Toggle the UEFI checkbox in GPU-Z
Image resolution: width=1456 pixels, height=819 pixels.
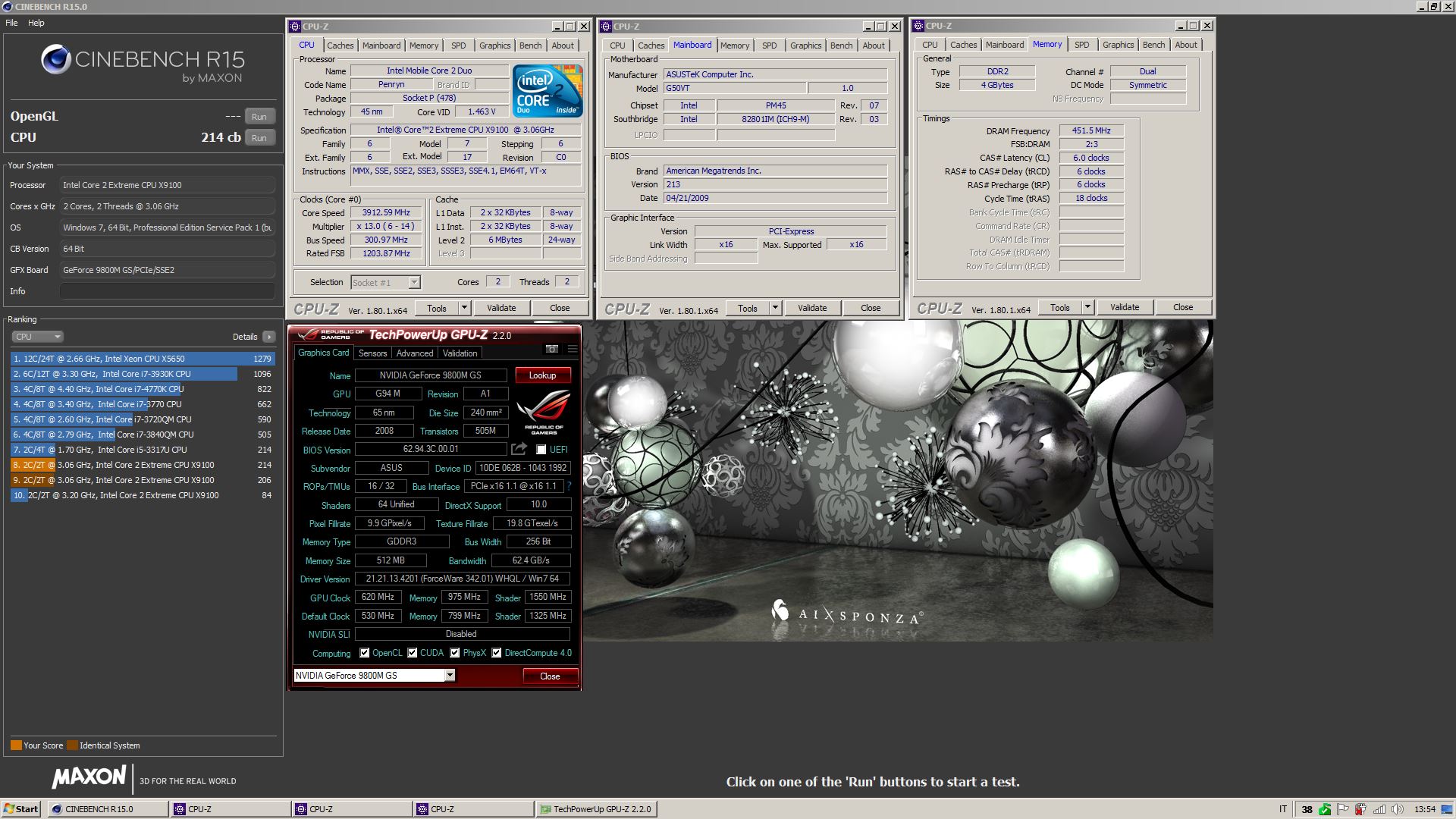(541, 450)
